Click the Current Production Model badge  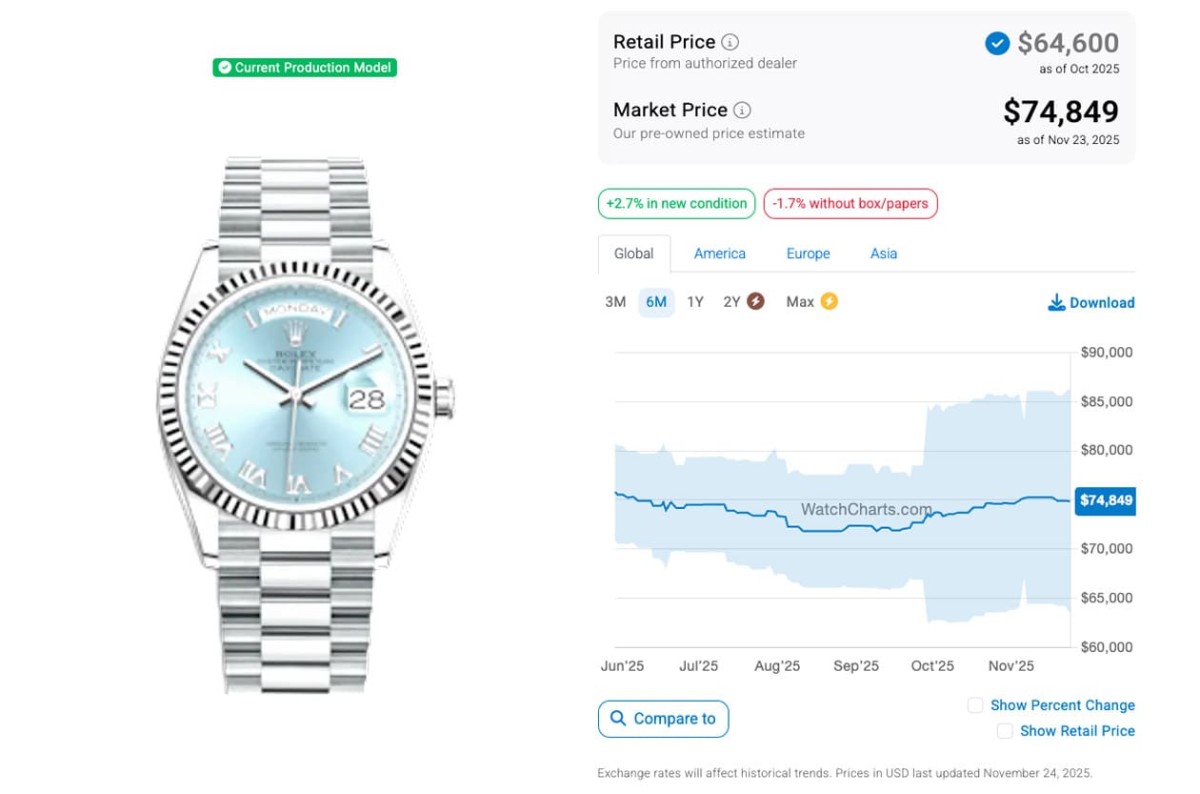pyautogui.click(x=305, y=68)
